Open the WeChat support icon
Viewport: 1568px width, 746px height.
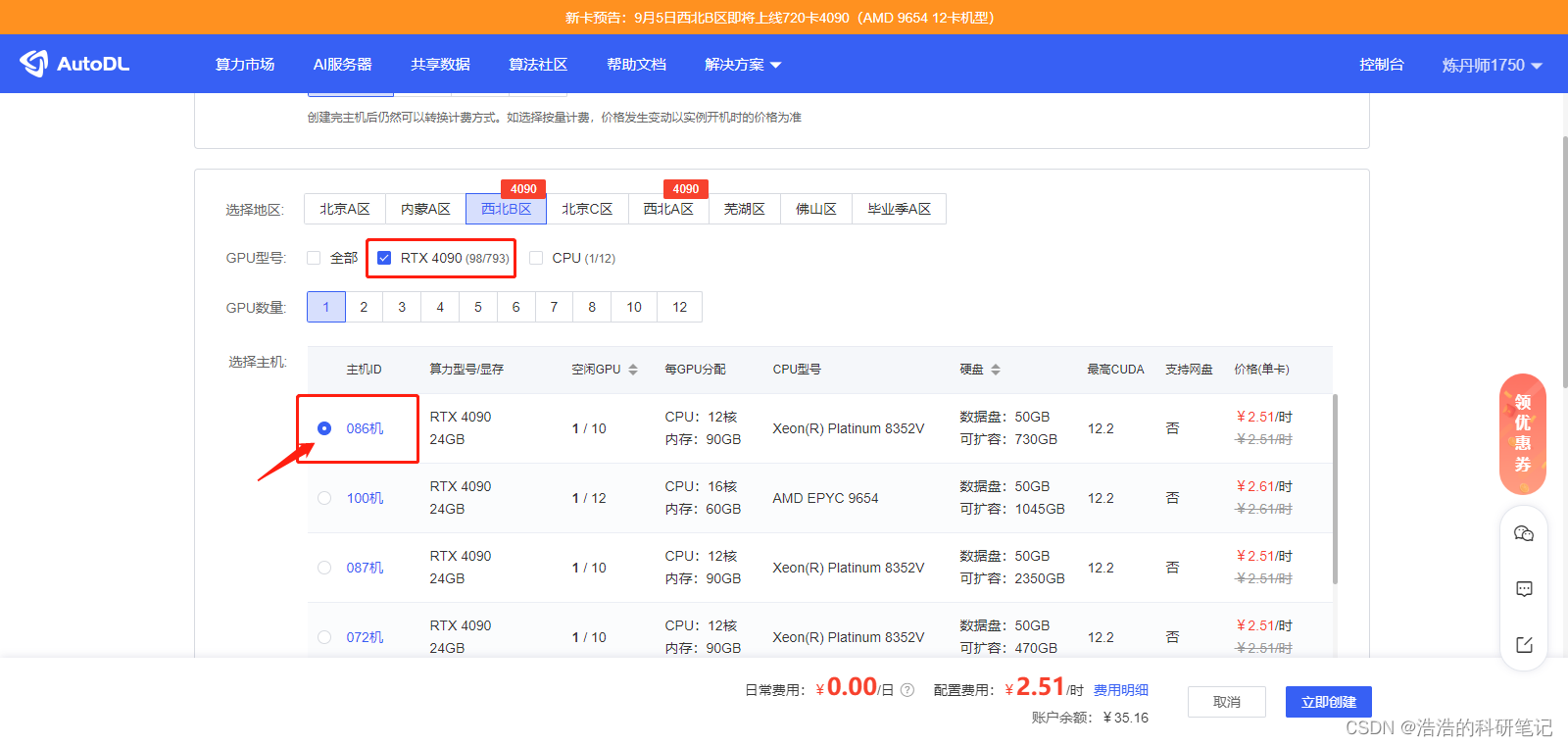[1524, 533]
